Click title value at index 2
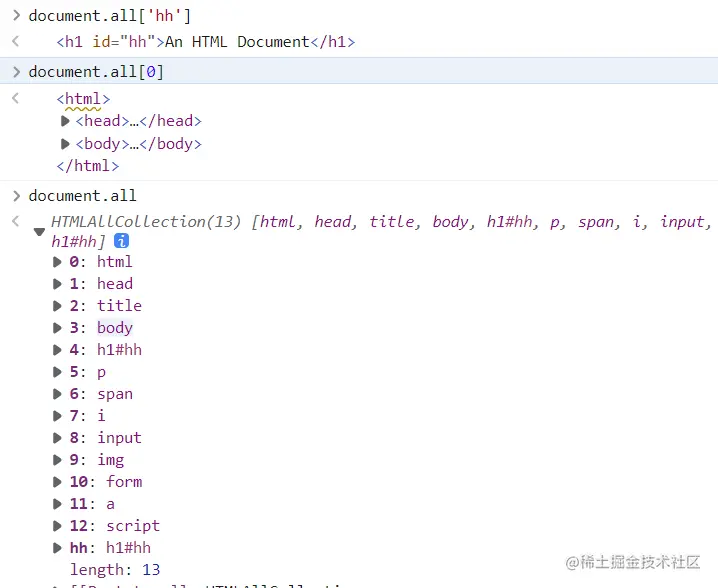The image size is (718, 588). point(119,306)
